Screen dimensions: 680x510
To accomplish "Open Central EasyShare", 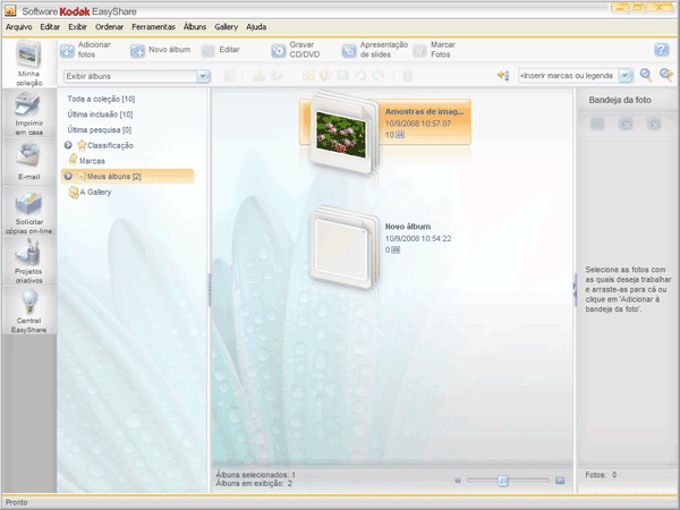I will [x=29, y=311].
